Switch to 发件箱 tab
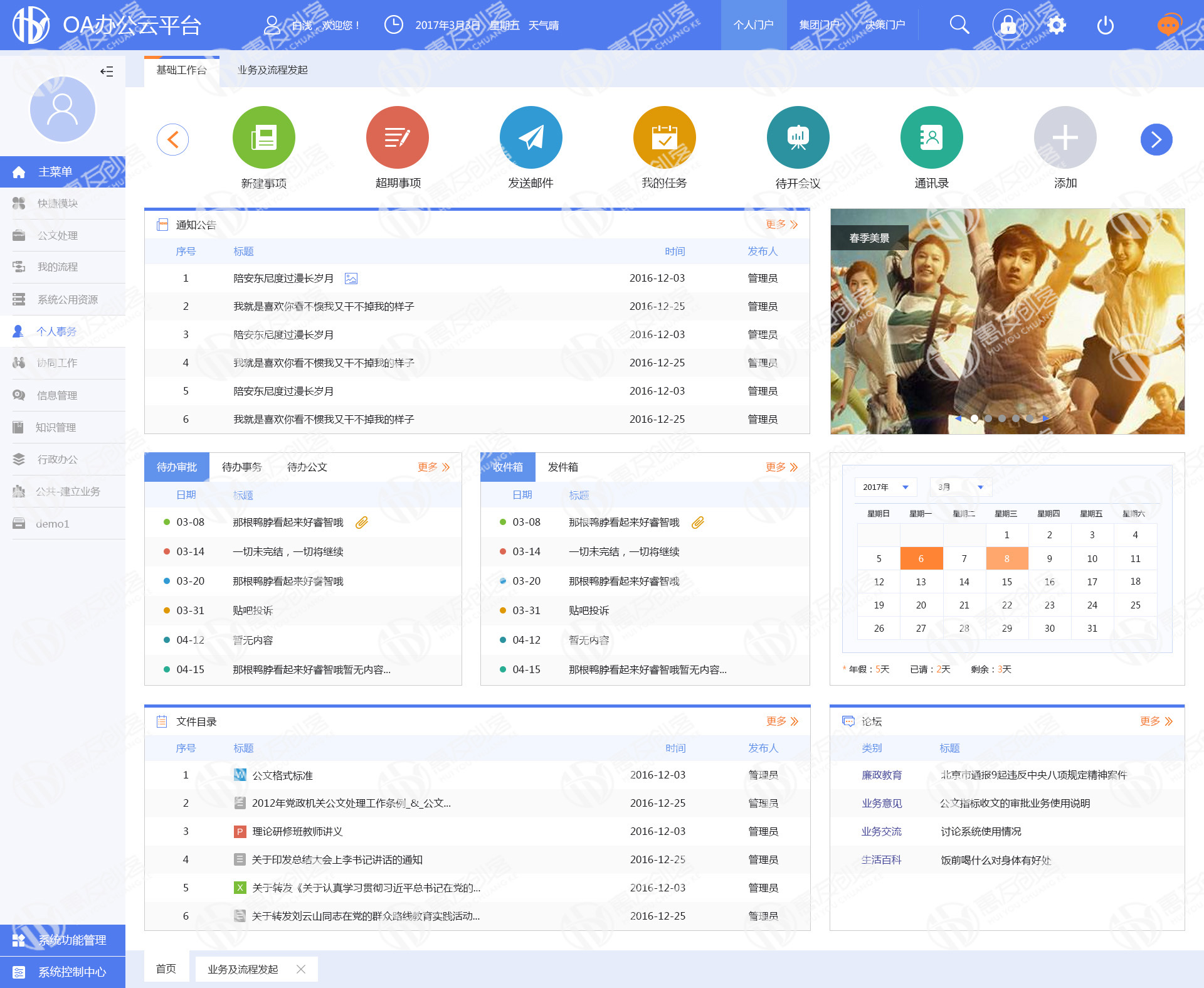The image size is (1204, 988). [563, 467]
